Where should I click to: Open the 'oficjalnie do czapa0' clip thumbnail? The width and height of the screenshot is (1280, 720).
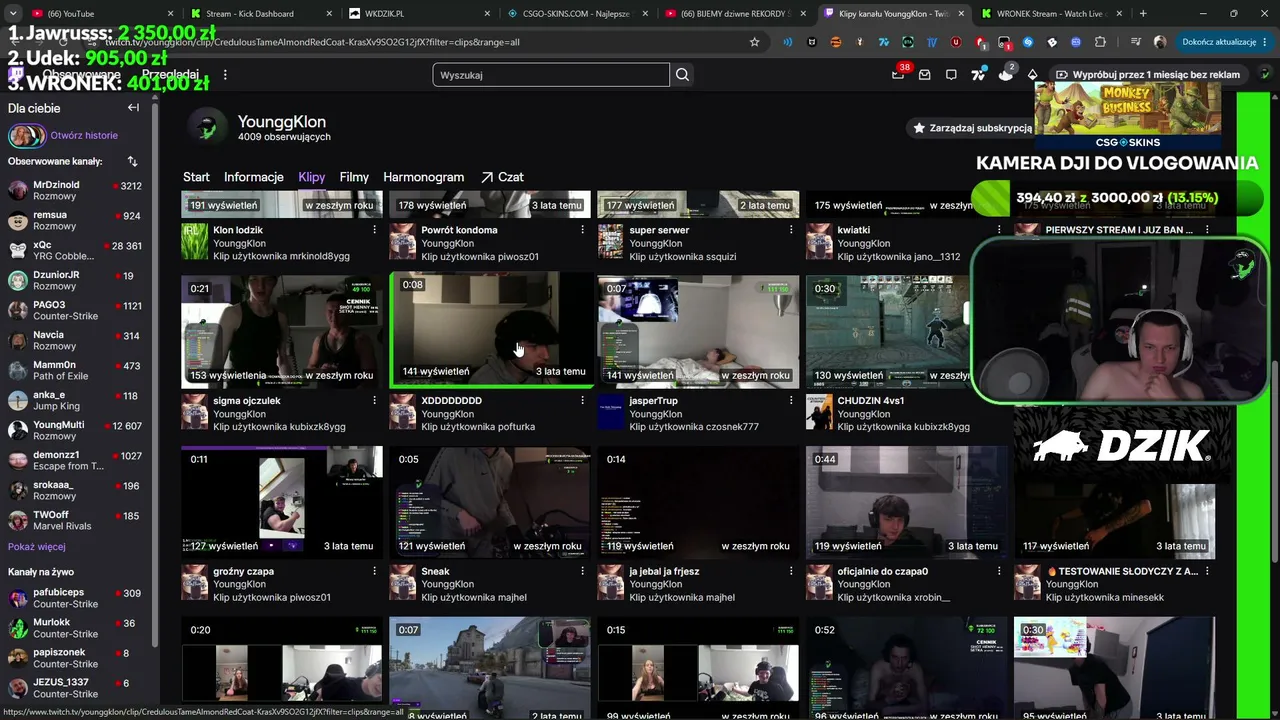907,502
